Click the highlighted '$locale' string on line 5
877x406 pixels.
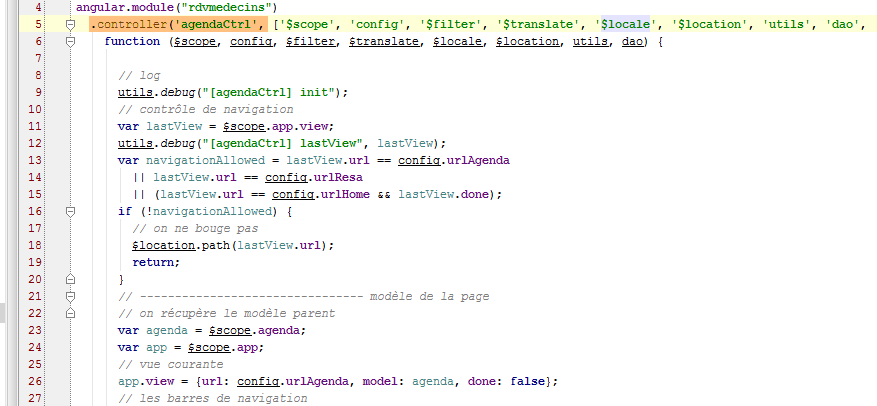(624, 24)
